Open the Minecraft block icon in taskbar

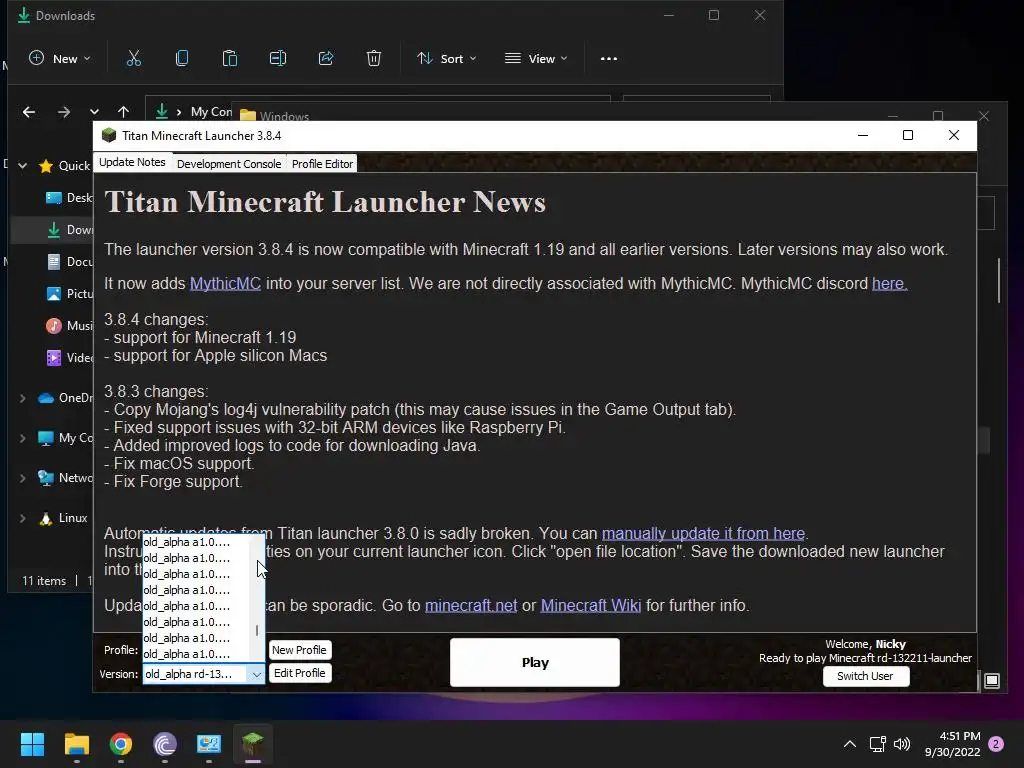point(253,744)
